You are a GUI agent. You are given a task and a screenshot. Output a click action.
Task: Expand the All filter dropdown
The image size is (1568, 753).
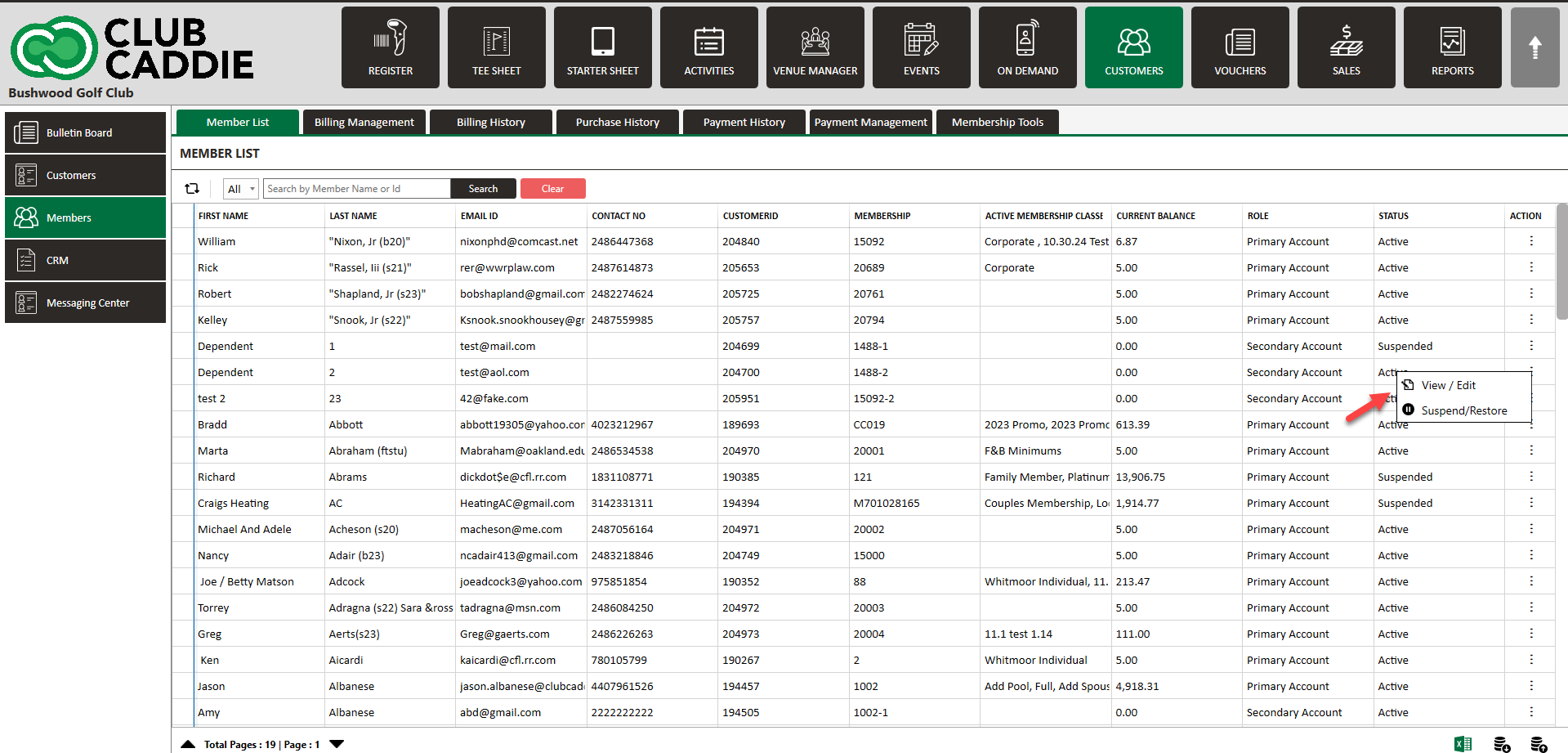click(241, 189)
